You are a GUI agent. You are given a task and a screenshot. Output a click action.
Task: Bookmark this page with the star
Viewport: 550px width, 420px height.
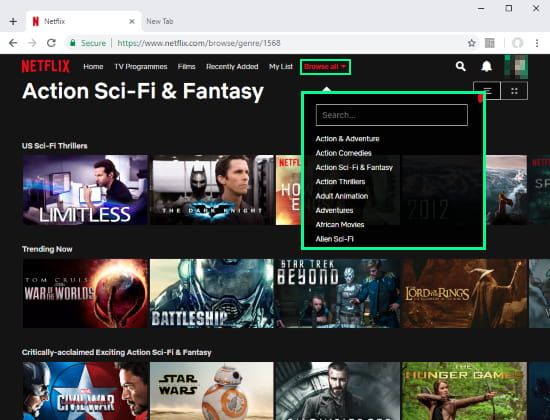(471, 43)
